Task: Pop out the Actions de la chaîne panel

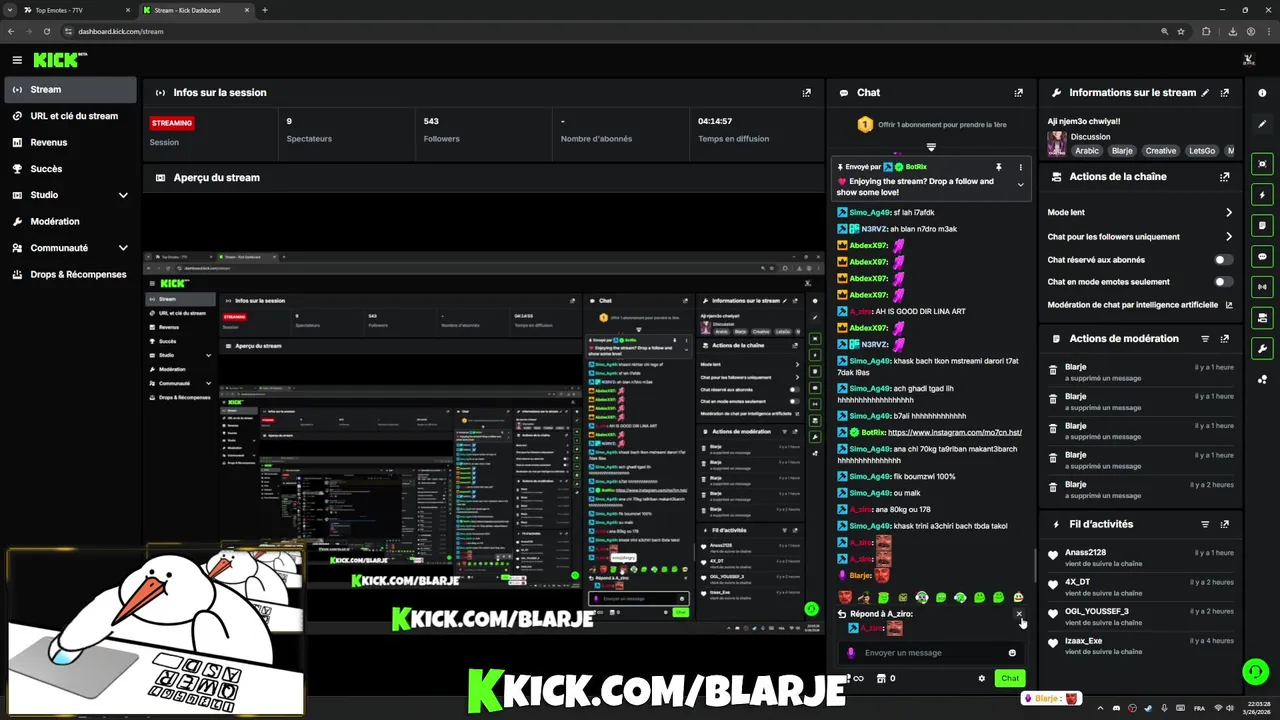Action: click(1225, 176)
